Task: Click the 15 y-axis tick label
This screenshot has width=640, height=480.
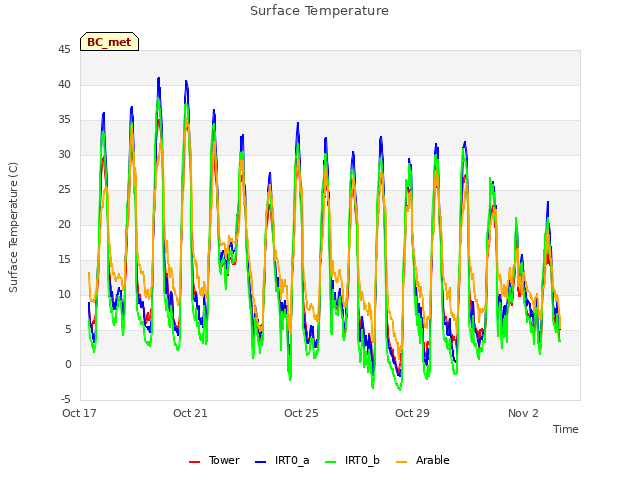Action: click(x=64, y=260)
